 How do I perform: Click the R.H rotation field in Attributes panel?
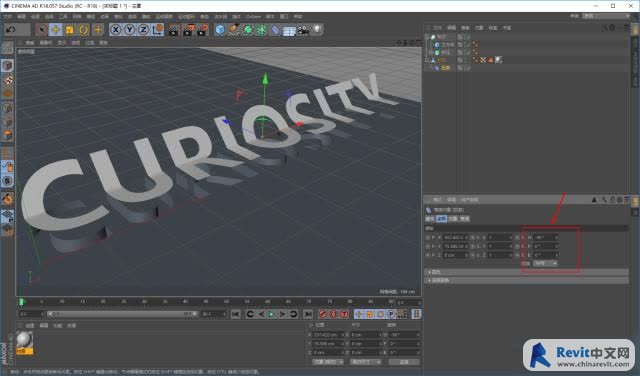tap(545, 237)
